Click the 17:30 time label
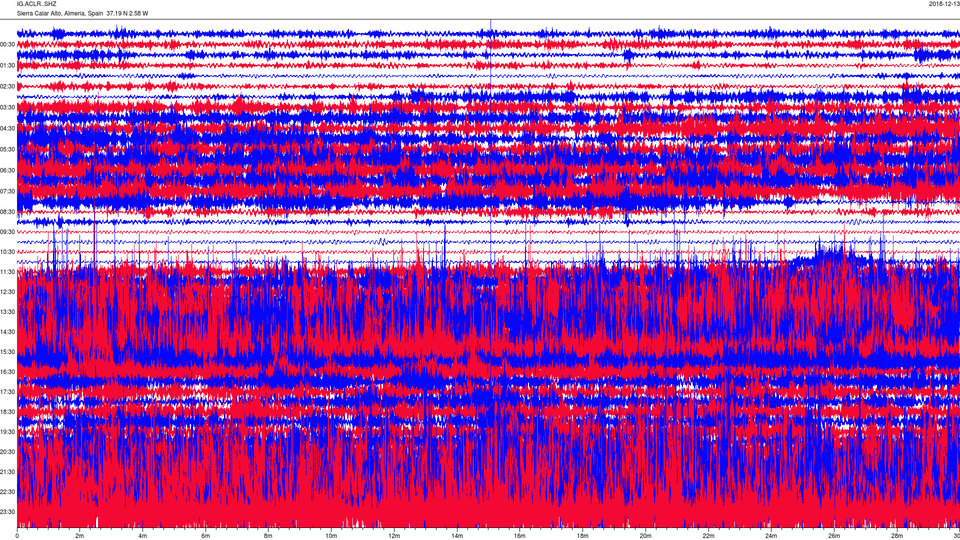 [7, 392]
